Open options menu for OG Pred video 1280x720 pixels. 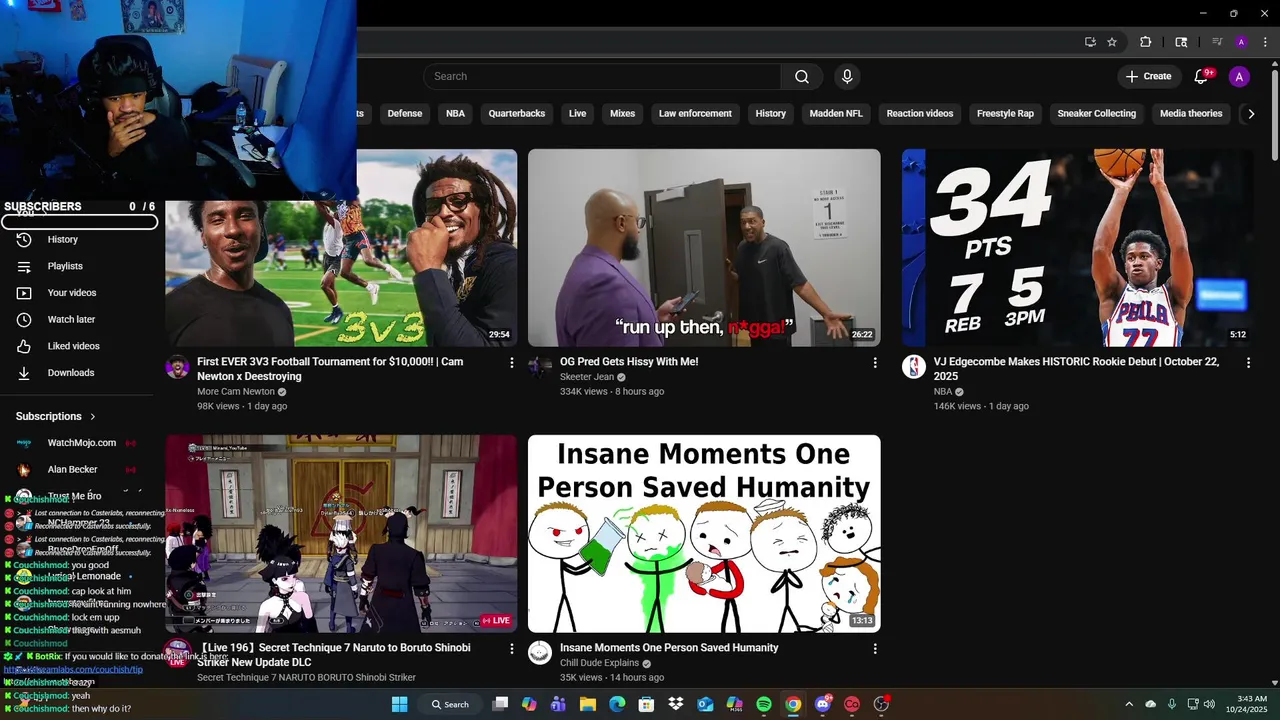[x=875, y=363]
